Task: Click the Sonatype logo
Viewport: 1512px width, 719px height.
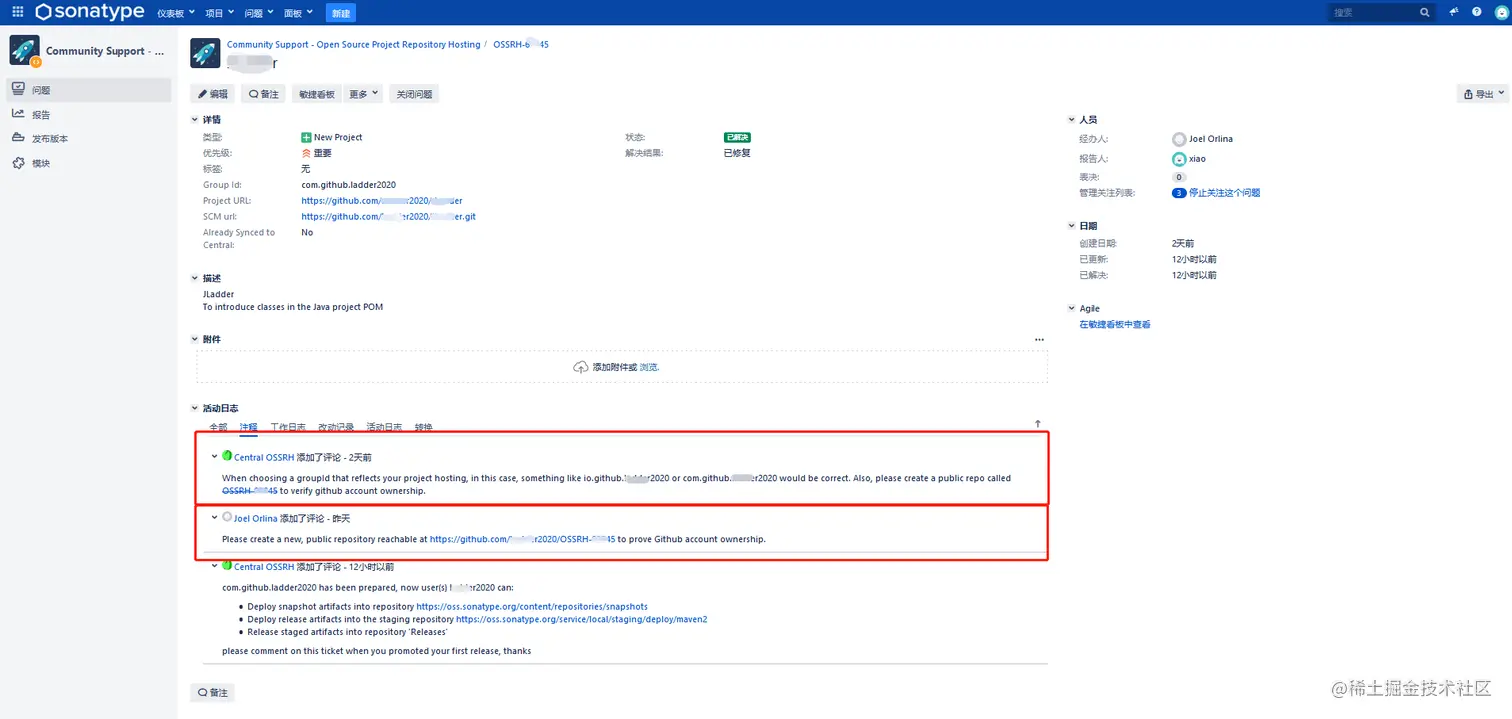Action: (x=90, y=12)
